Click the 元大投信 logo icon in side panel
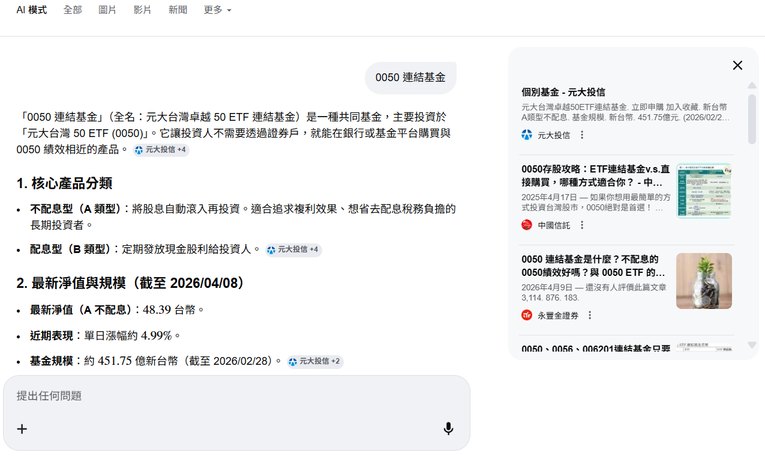This screenshot has height=458, width=765. tap(526, 135)
